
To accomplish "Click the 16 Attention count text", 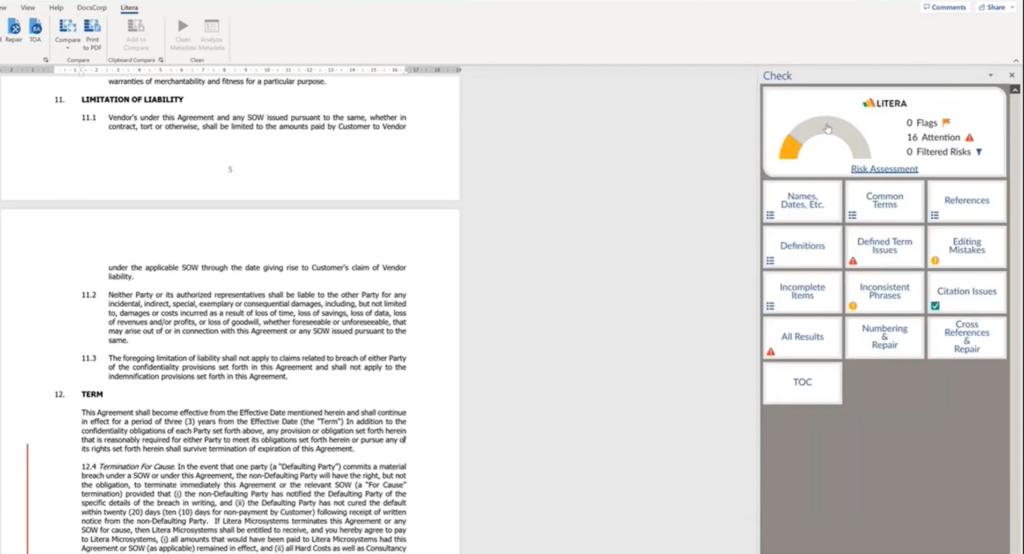I will [x=933, y=137].
